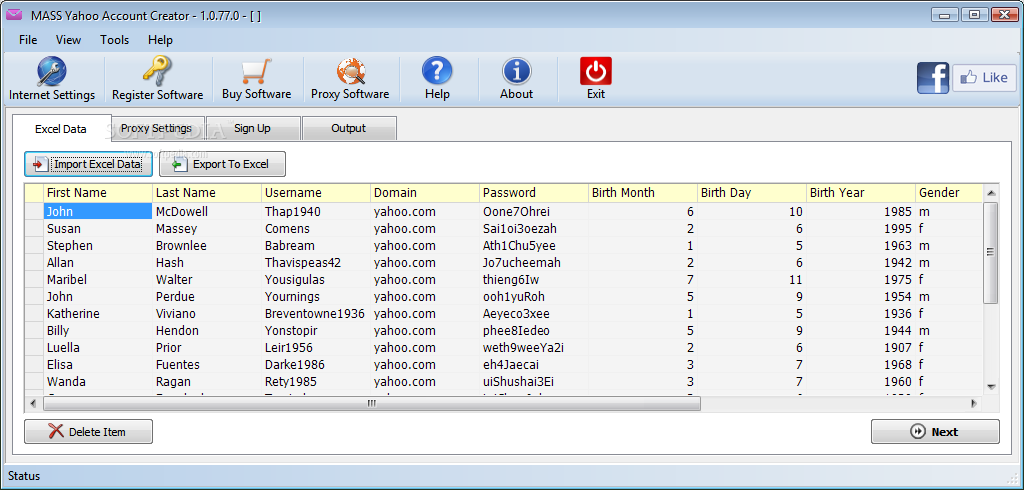Click the Gender column header
Image resolution: width=1024 pixels, height=490 pixels.
click(x=949, y=193)
